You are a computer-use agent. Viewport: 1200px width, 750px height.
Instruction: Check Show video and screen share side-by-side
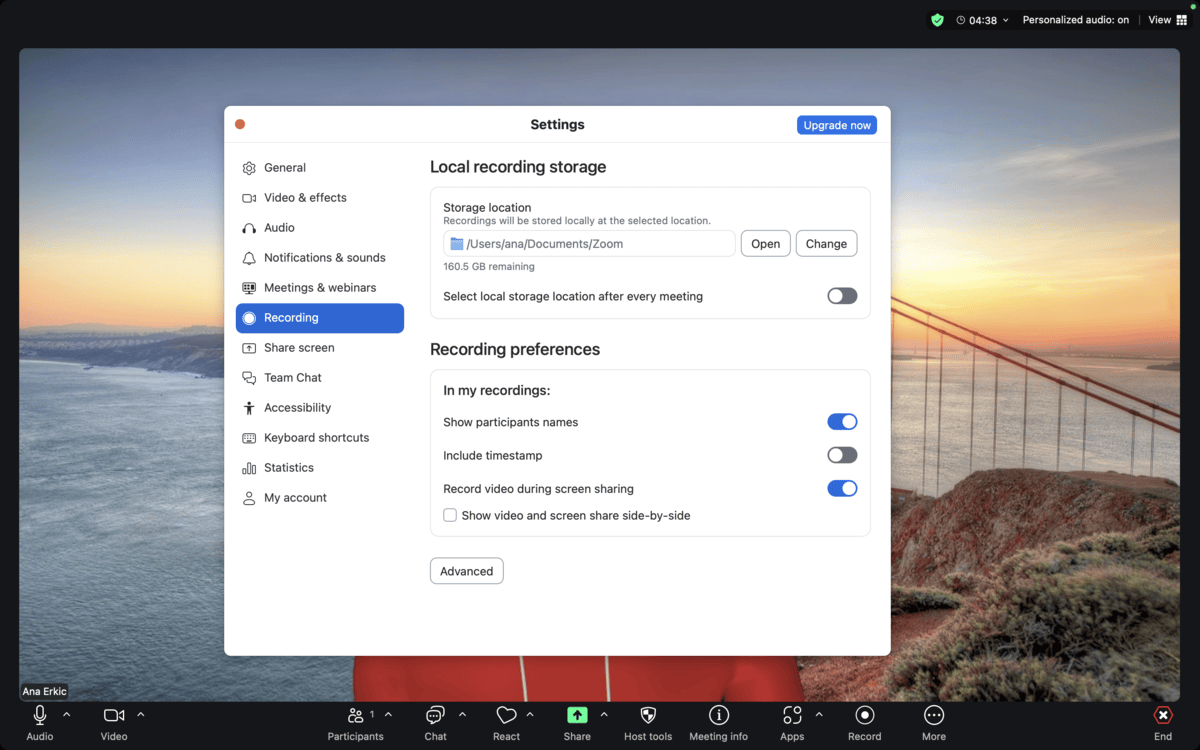(x=450, y=515)
